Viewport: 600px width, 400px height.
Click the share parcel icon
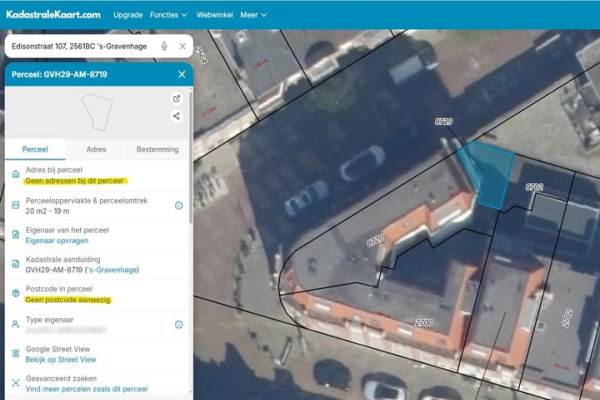[x=176, y=116]
